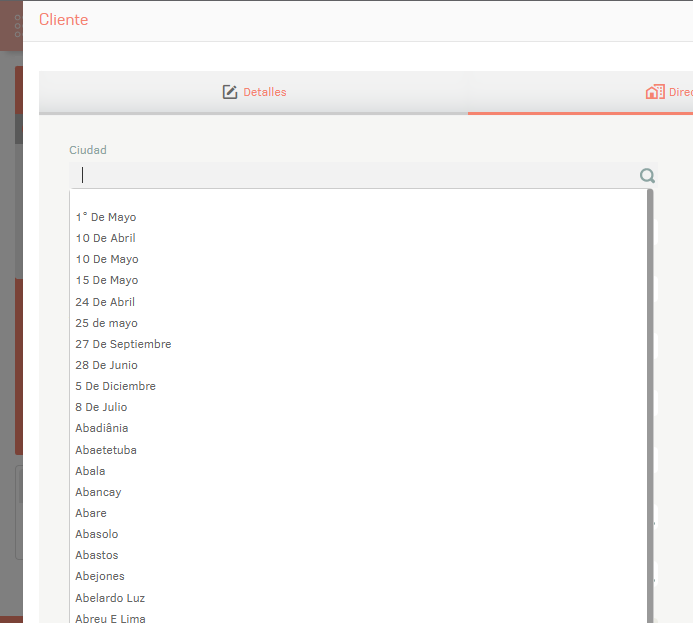Pick "Abadiânia" from the city list
Image resolution: width=693 pixels, height=623 pixels.
click(x=358, y=429)
